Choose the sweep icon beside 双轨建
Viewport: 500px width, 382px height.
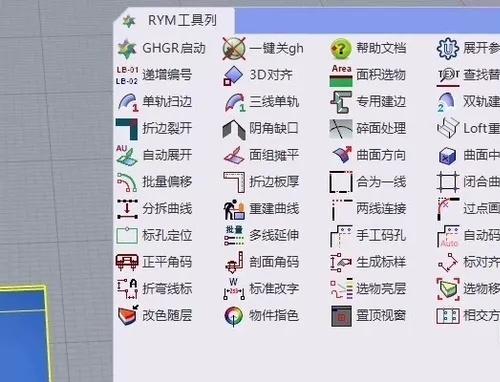click(x=447, y=102)
